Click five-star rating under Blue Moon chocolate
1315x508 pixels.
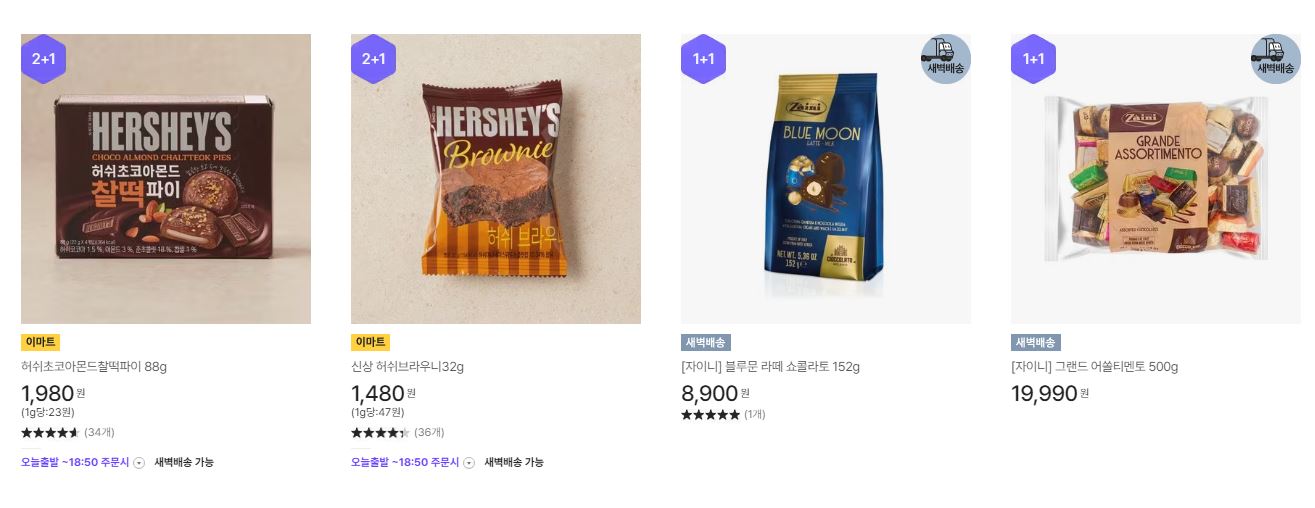point(710,415)
